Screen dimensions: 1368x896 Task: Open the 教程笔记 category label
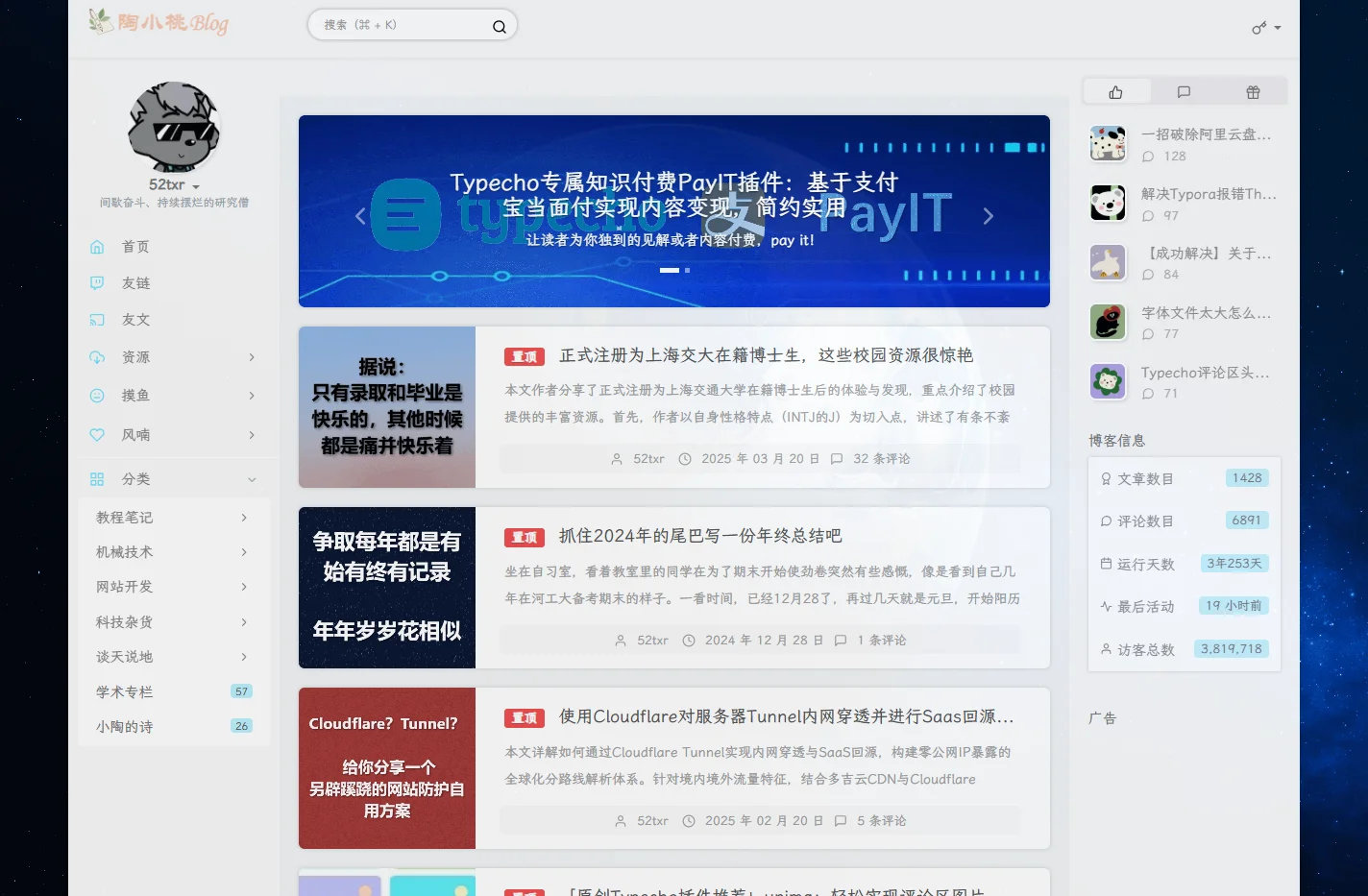point(124,518)
